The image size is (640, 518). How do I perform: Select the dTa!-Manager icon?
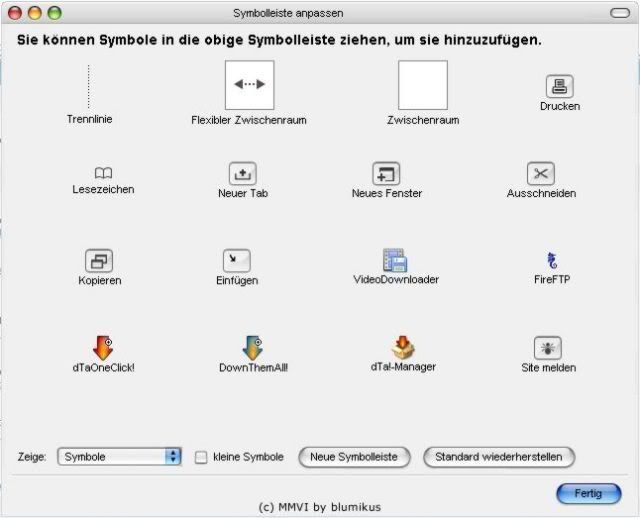403,347
